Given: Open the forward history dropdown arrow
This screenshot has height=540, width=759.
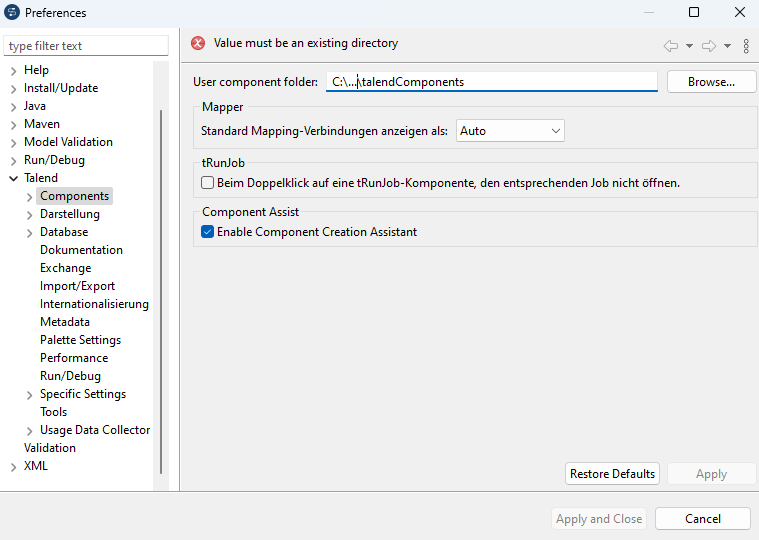Looking at the screenshot, I should coord(728,46).
